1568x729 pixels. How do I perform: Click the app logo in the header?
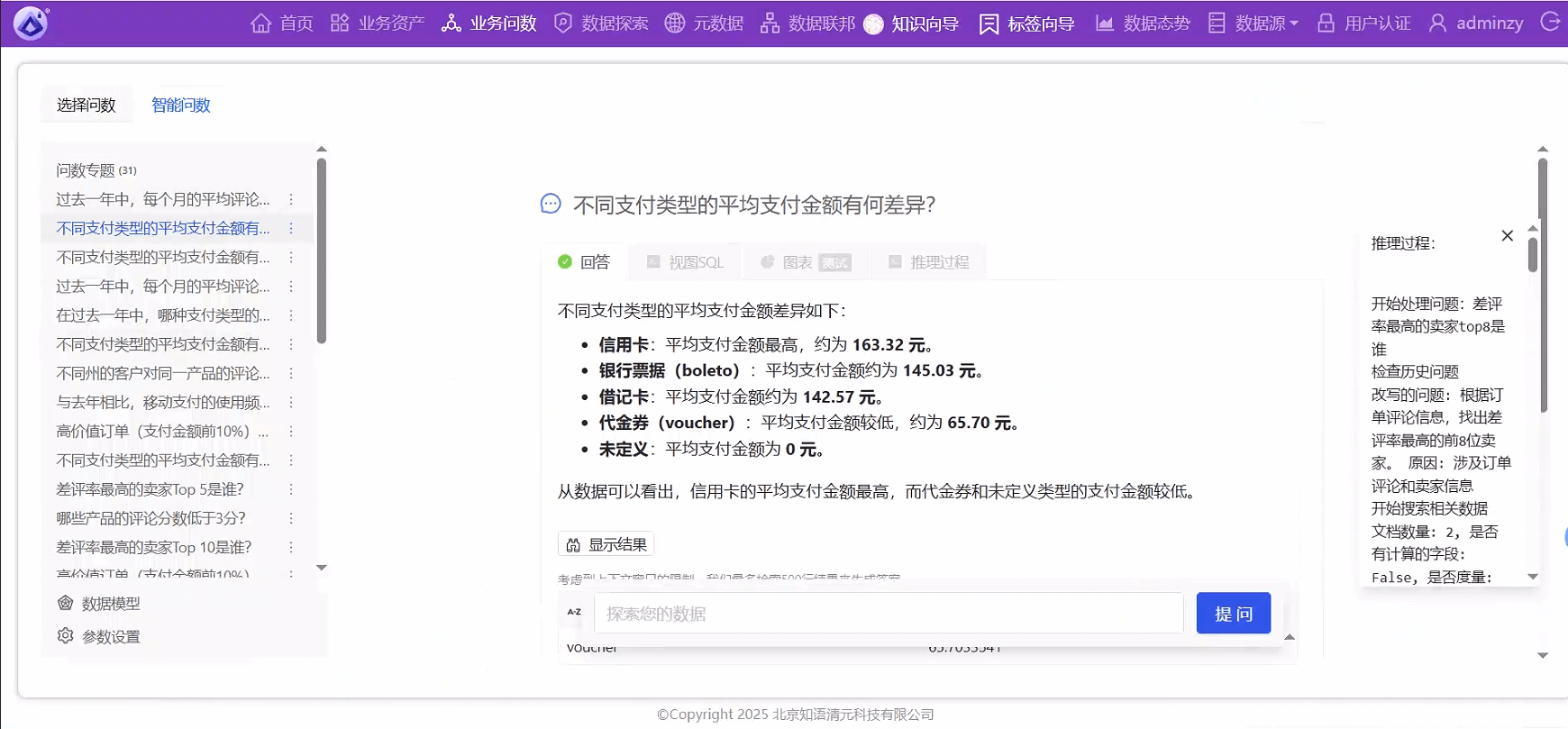point(32,23)
